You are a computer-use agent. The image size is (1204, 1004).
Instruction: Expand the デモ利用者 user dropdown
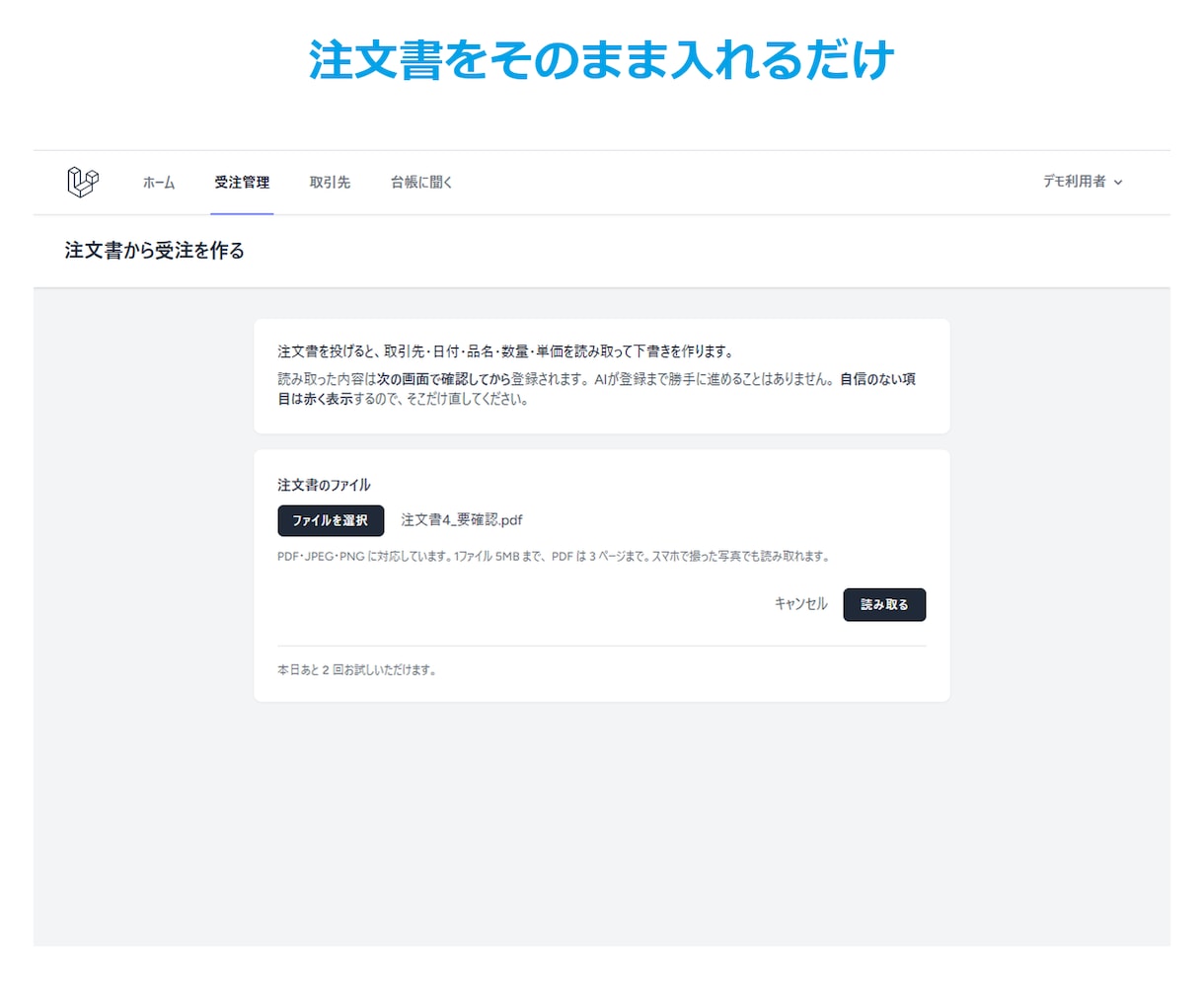pos(1083,182)
